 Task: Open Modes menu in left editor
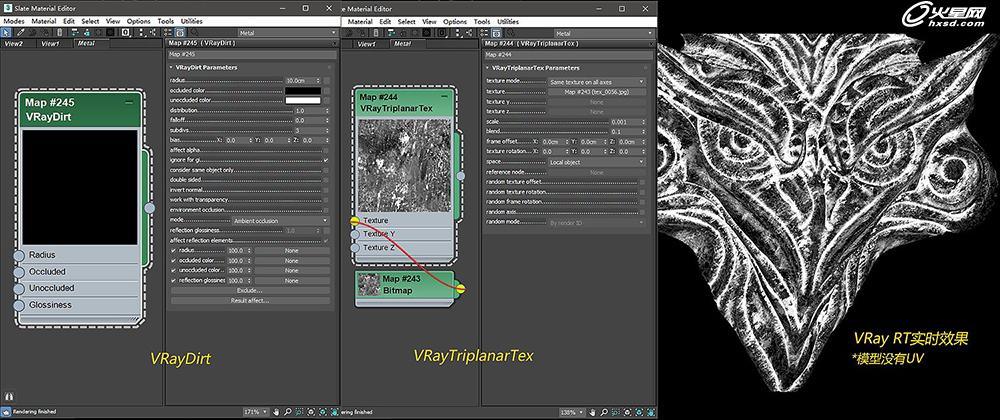tap(14, 21)
